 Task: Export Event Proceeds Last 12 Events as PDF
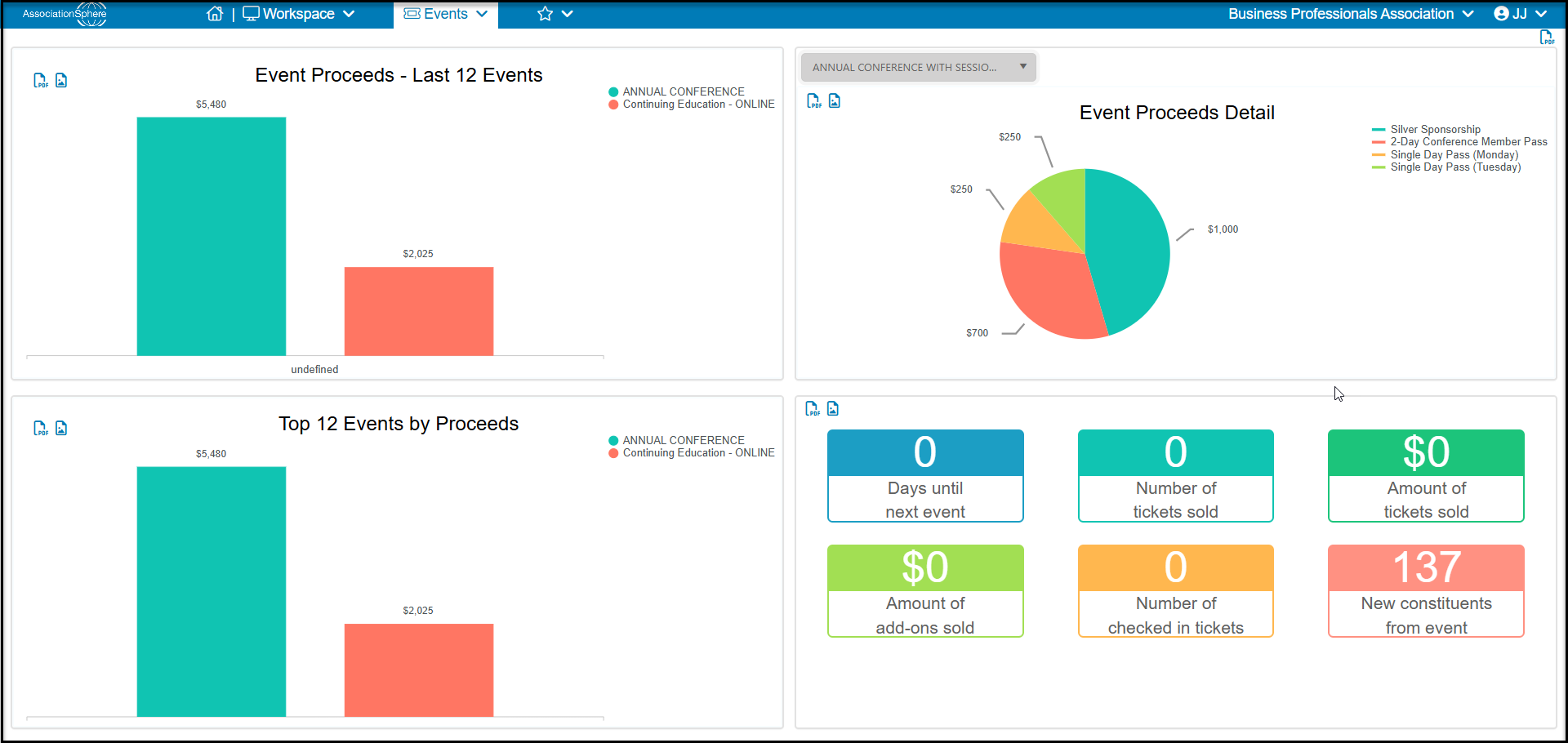pos(40,80)
